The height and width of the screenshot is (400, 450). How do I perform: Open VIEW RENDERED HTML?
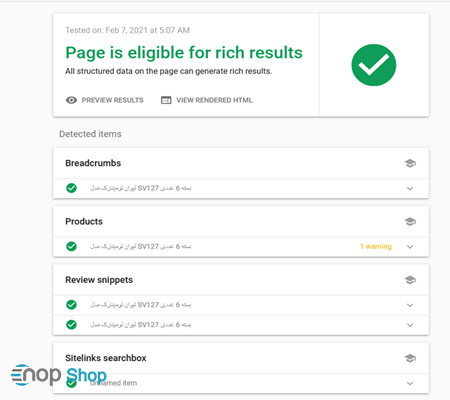click(x=214, y=100)
